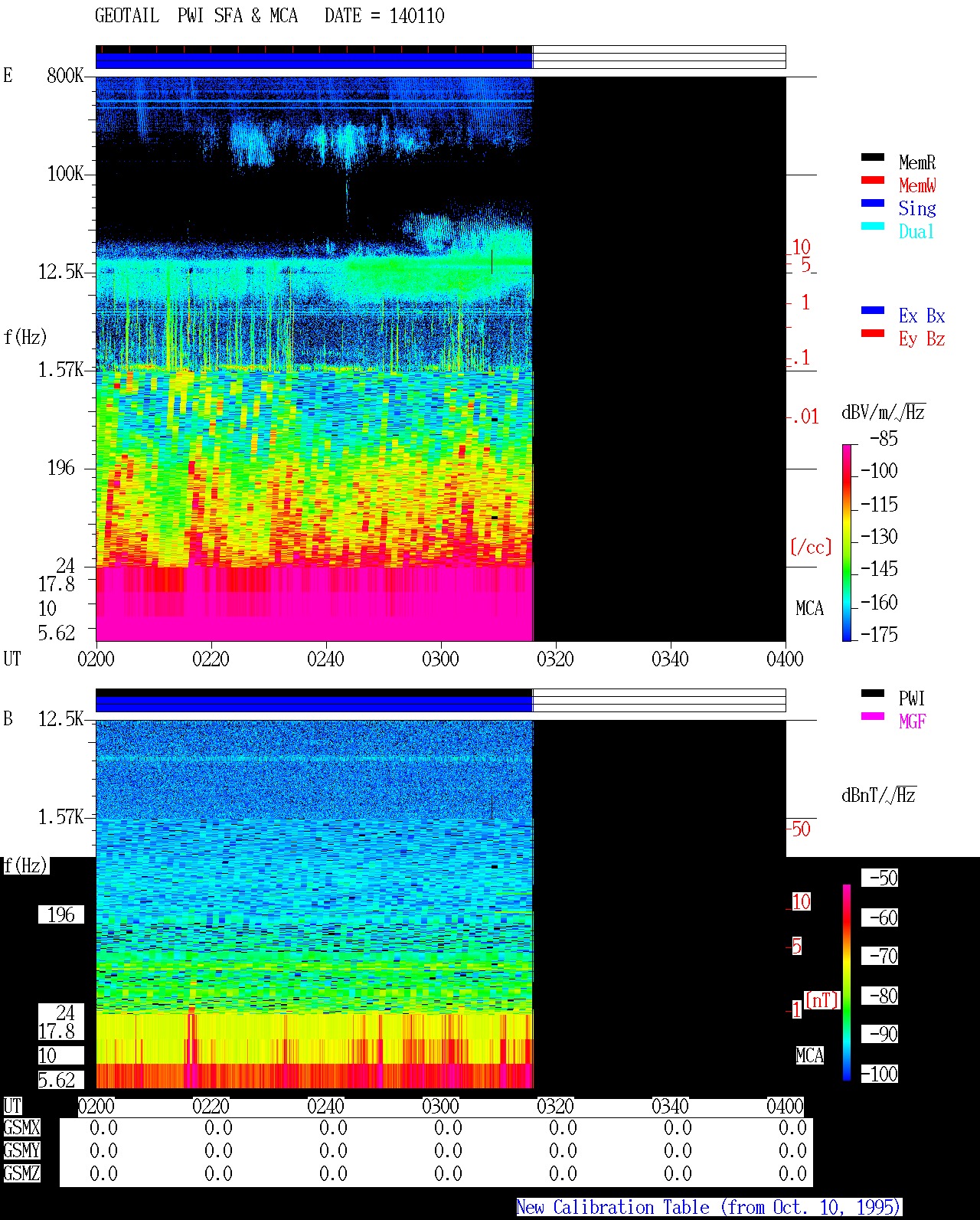Click the red [nT] field unit label

click(822, 1000)
